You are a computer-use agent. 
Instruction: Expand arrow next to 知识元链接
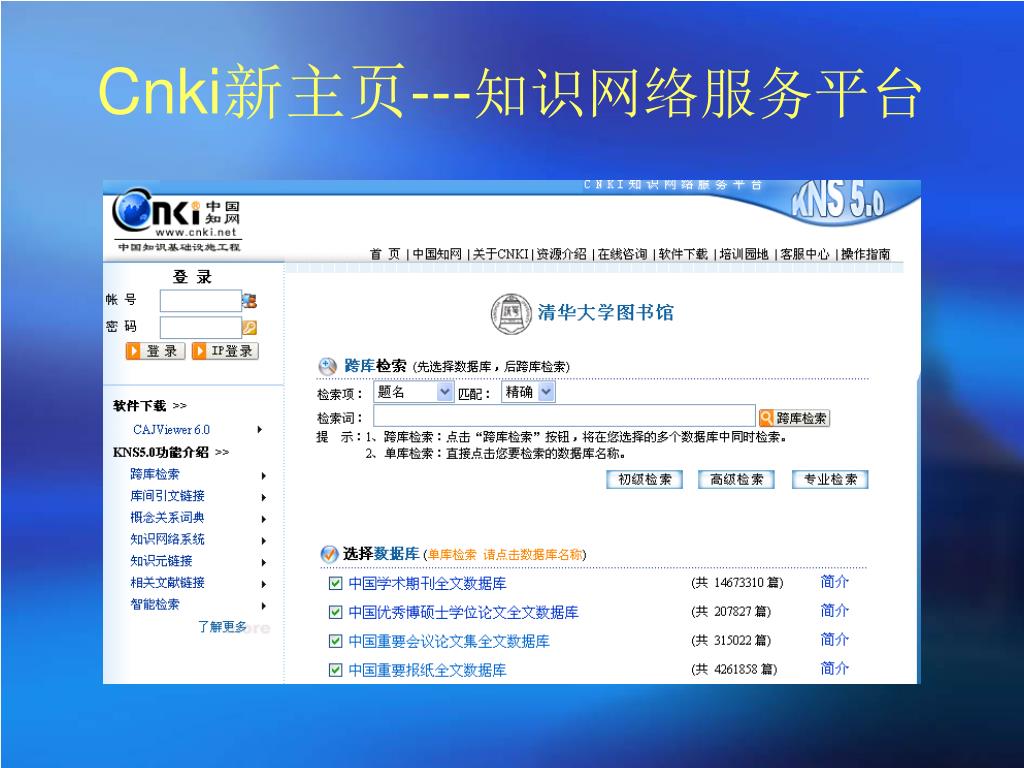click(x=263, y=562)
